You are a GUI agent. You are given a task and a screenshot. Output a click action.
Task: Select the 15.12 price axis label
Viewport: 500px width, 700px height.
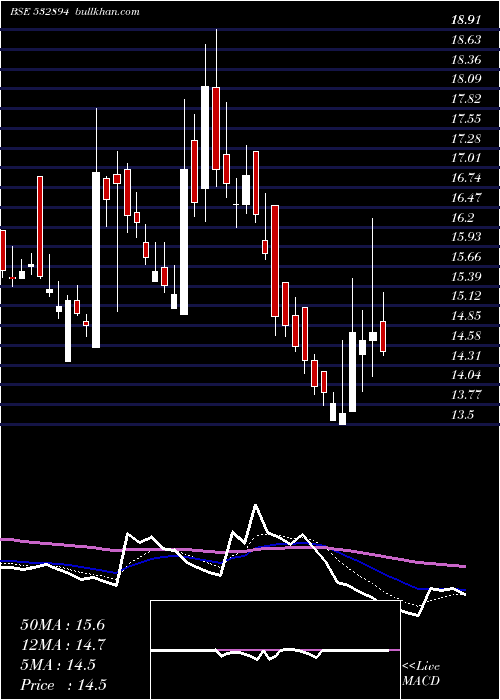click(466, 296)
